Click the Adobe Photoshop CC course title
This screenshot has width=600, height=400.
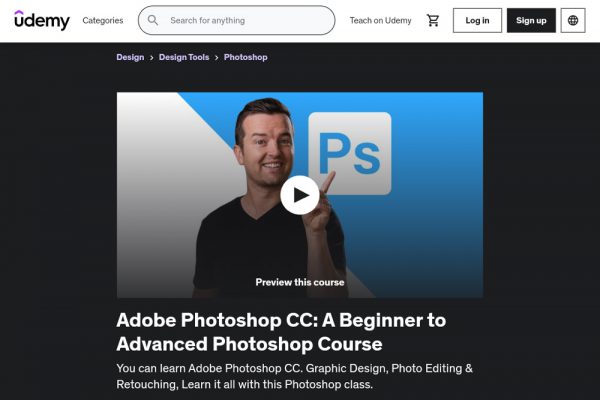pyautogui.click(x=281, y=332)
